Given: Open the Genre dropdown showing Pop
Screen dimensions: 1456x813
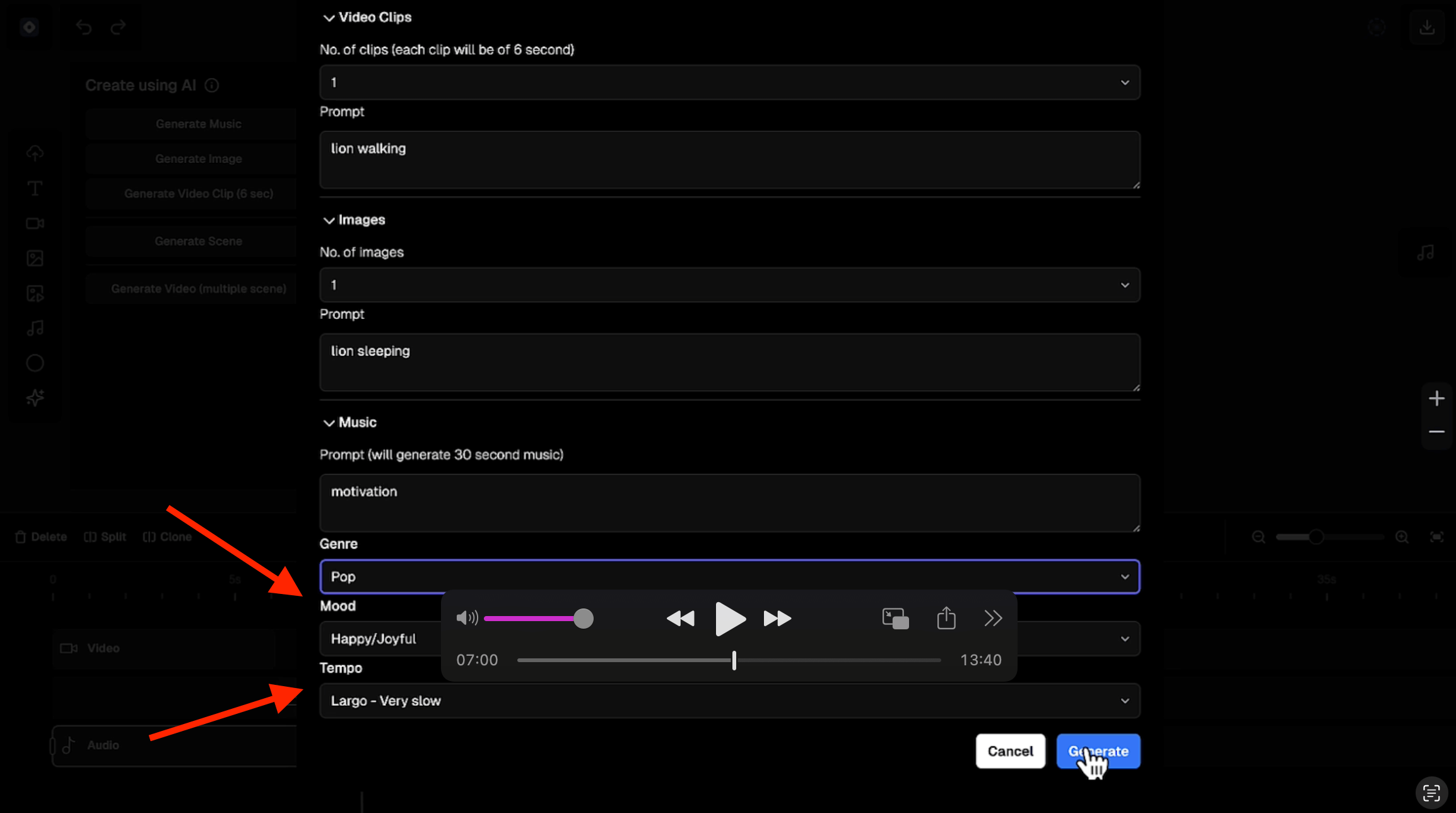Looking at the screenshot, I should (x=729, y=577).
